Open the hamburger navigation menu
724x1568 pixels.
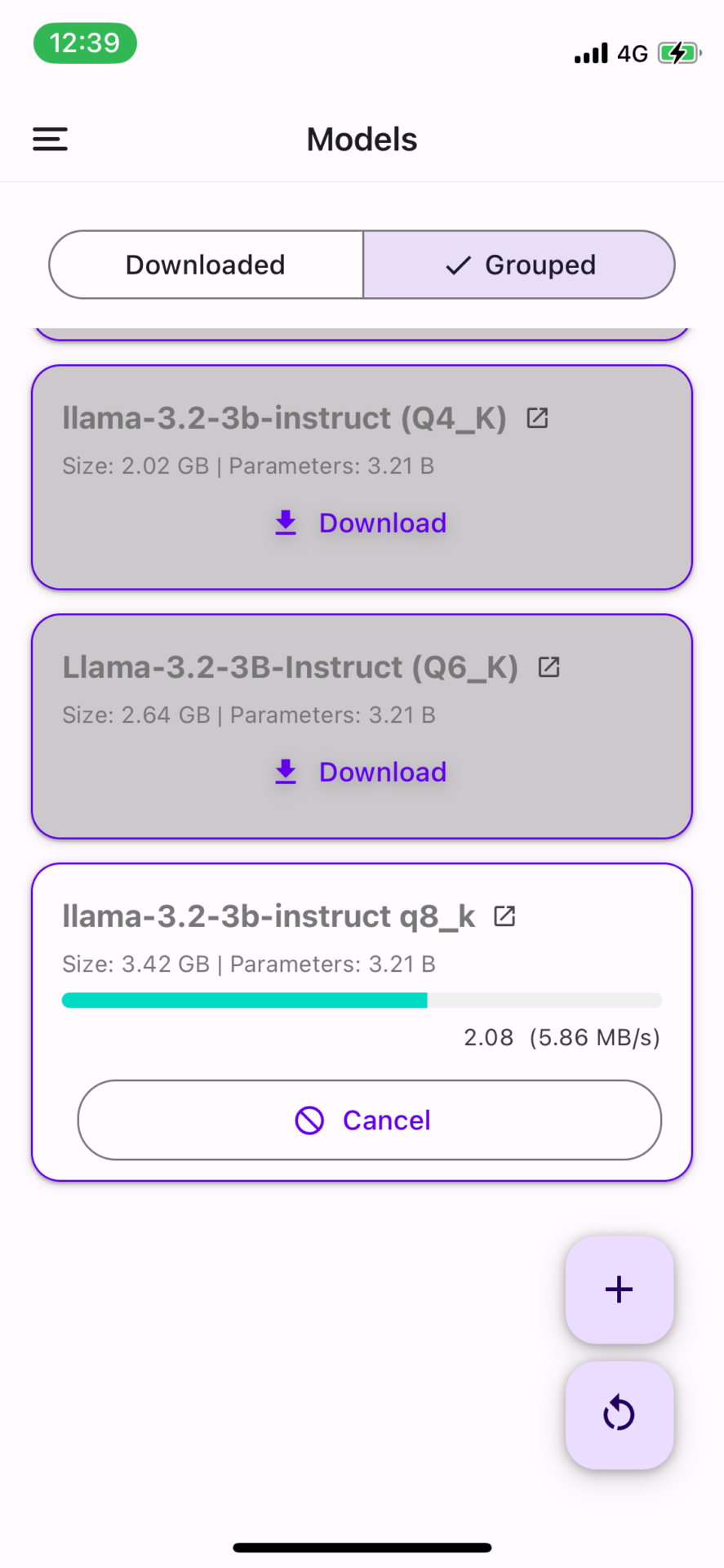(50, 139)
